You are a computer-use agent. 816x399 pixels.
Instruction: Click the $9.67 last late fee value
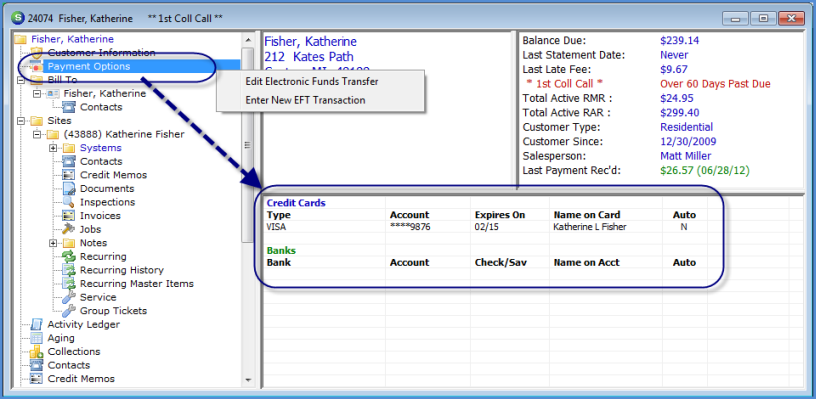(674, 69)
